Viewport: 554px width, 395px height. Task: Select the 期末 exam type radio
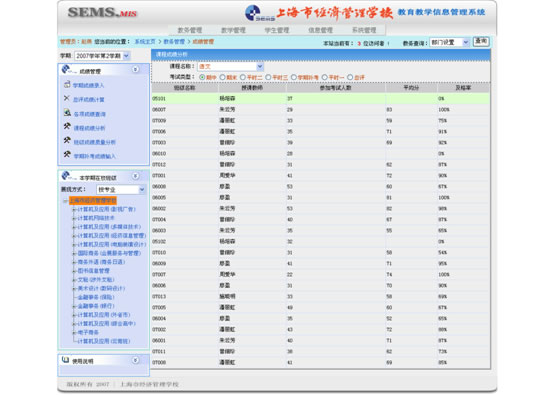point(223,77)
